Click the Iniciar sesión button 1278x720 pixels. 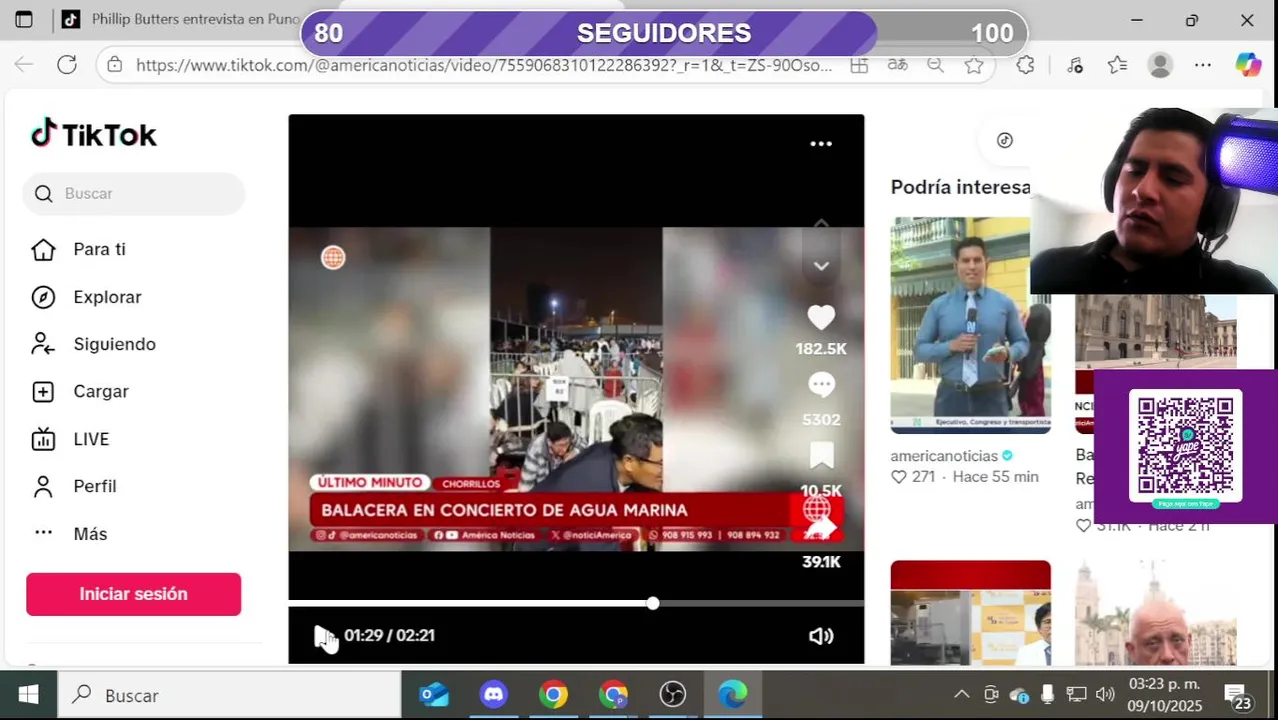[x=133, y=594]
